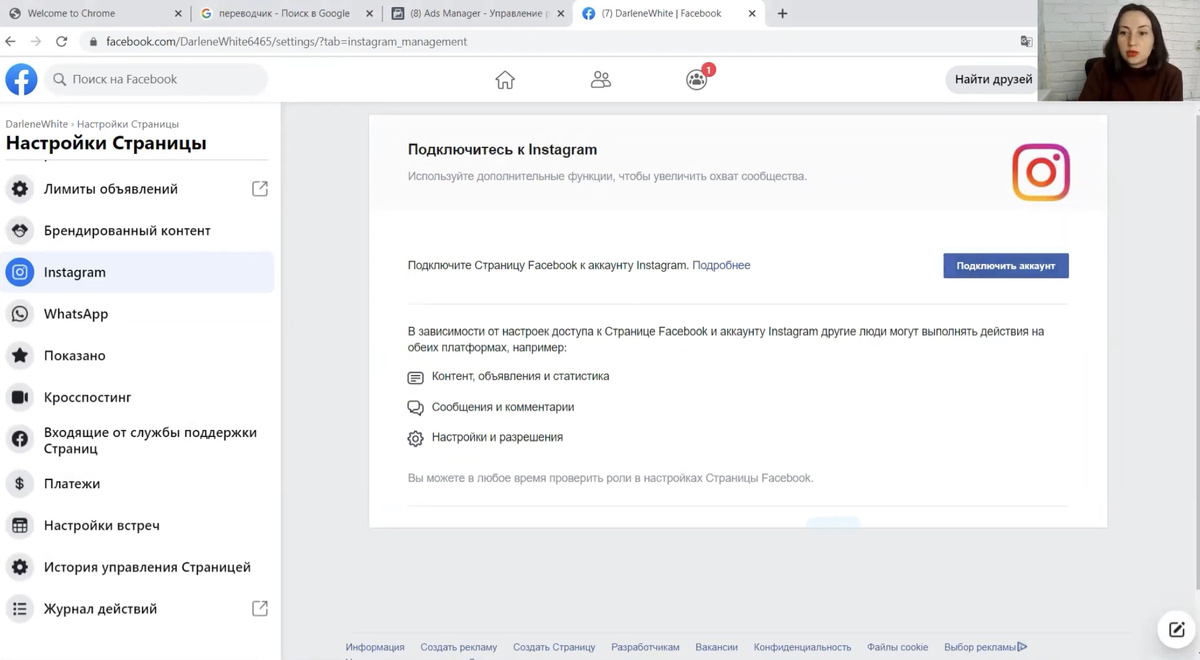Open Брендированный контент settings
1200x660 pixels.
tap(138, 231)
